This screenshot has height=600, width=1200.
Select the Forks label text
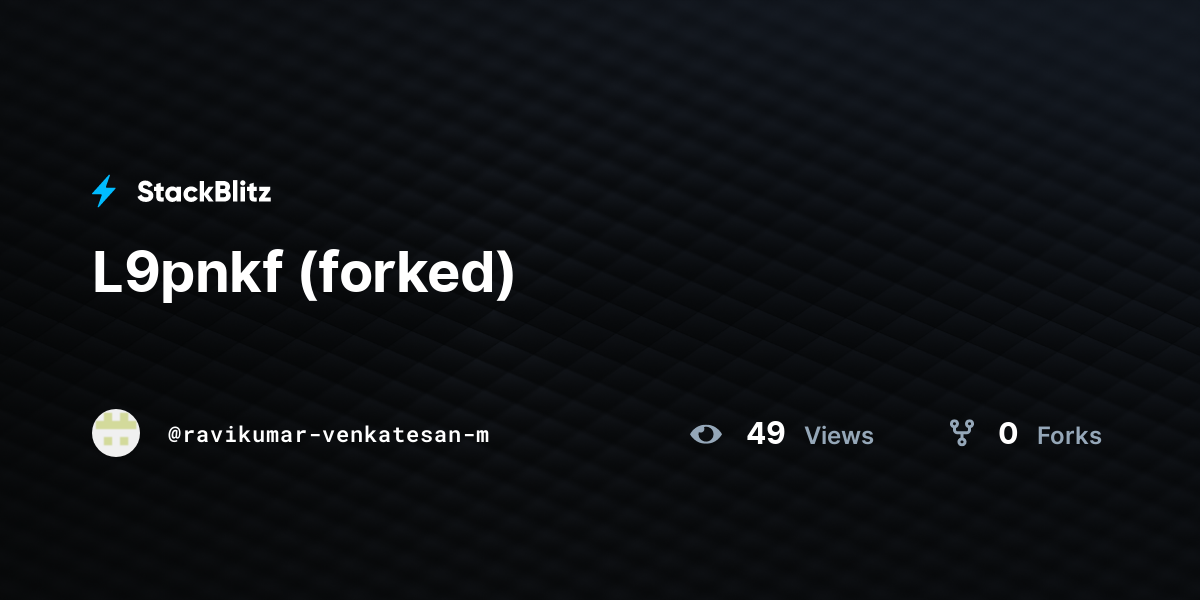pos(1069,436)
